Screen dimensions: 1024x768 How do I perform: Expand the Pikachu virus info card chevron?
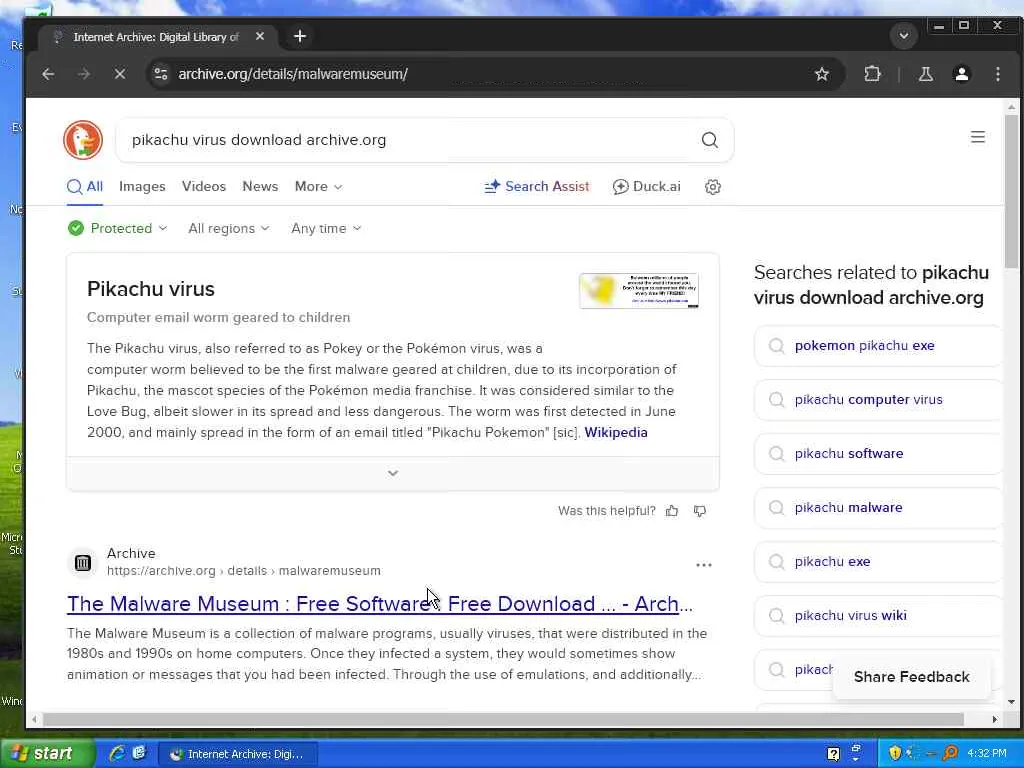tap(392, 473)
